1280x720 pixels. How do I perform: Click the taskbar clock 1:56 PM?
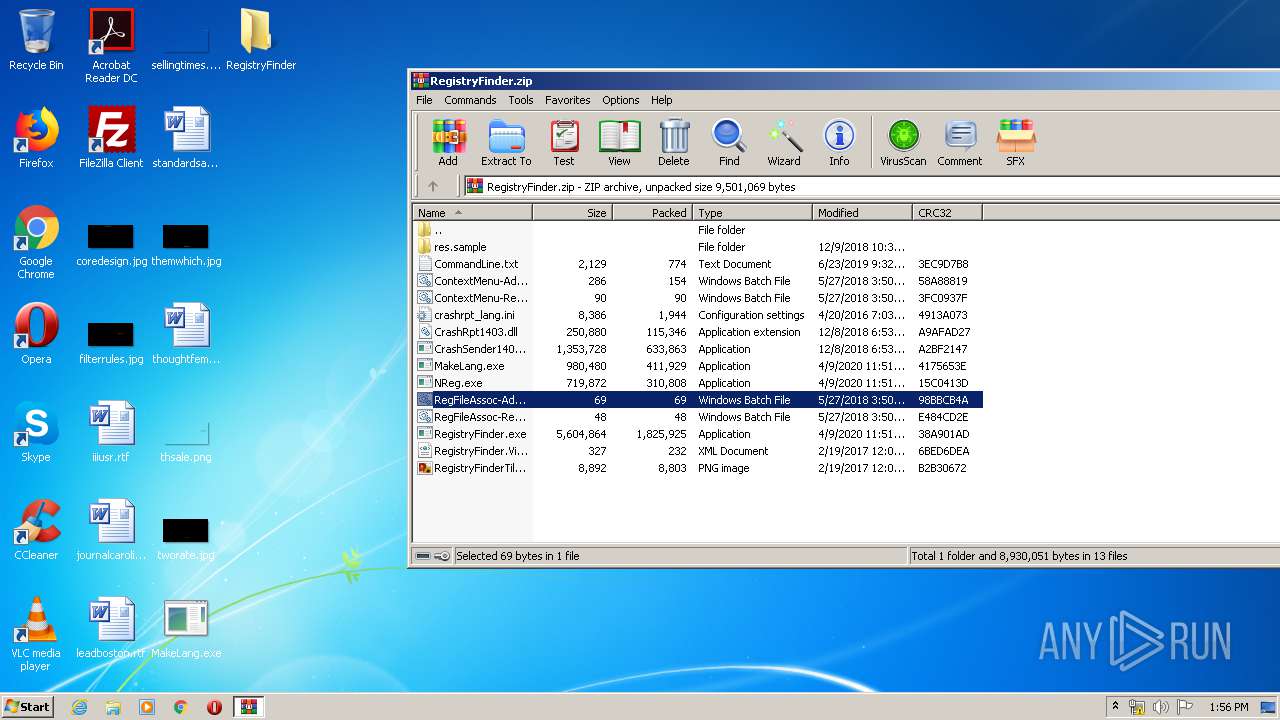pyautogui.click(x=1228, y=707)
